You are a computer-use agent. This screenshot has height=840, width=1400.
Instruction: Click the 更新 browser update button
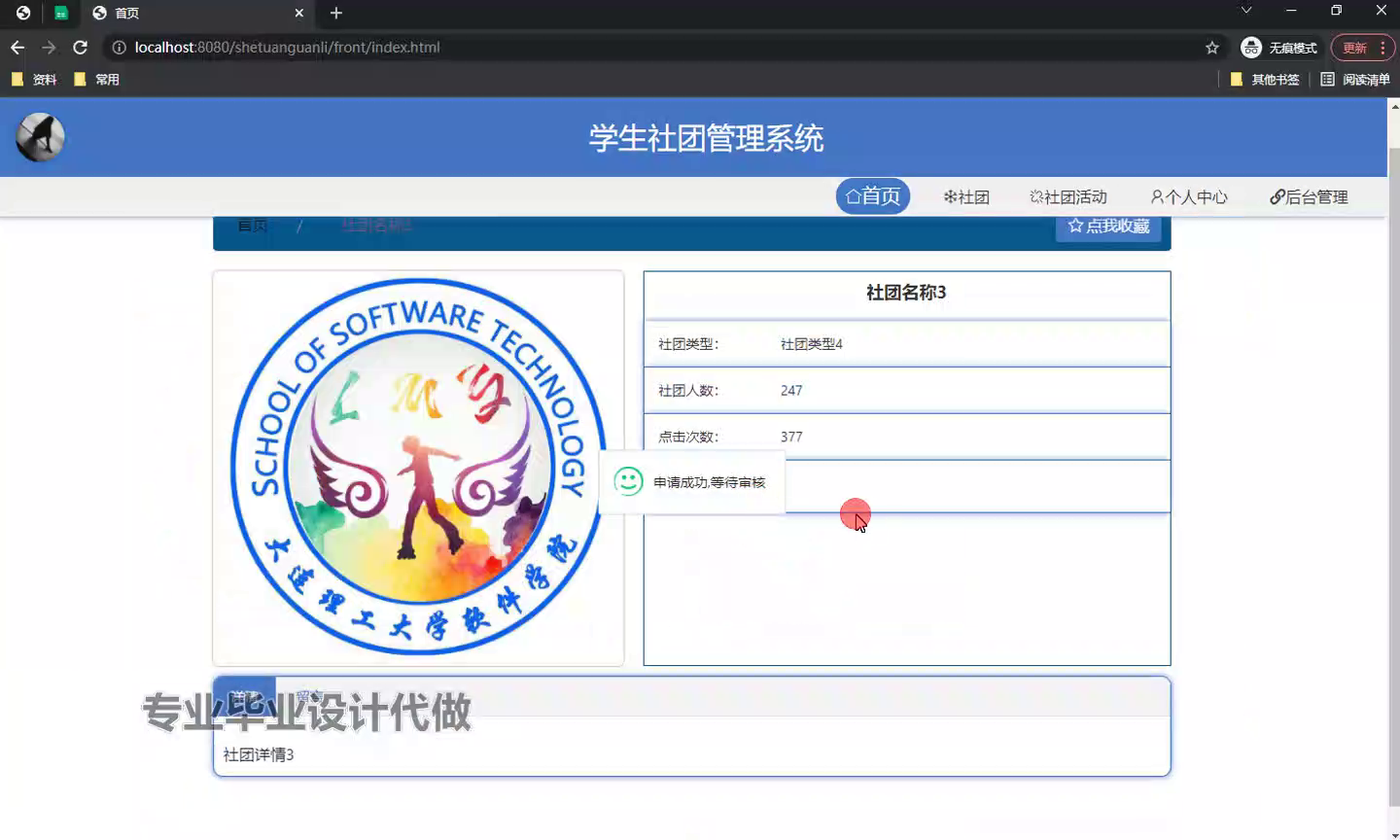[x=1363, y=47]
